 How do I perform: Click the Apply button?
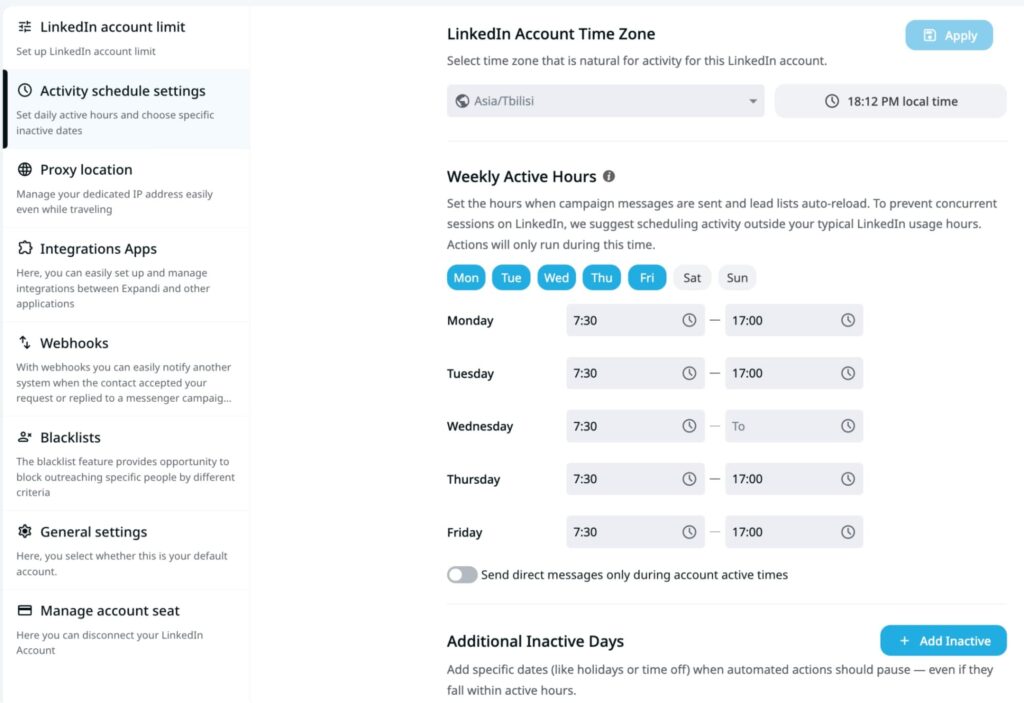(x=949, y=36)
